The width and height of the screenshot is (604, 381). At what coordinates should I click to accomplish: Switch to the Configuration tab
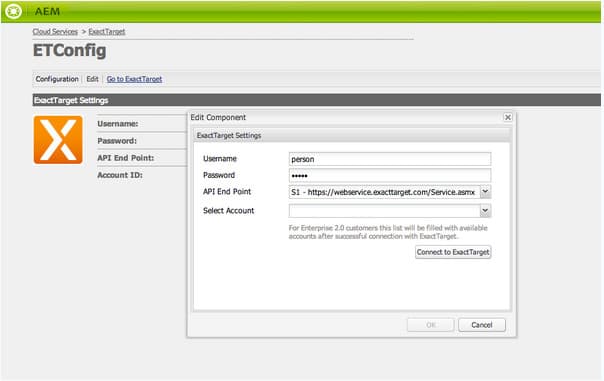[57, 79]
